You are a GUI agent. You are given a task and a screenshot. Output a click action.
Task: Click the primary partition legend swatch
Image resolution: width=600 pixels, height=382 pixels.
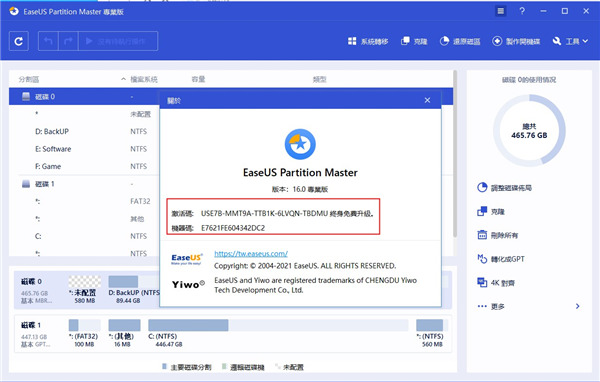click(x=164, y=367)
